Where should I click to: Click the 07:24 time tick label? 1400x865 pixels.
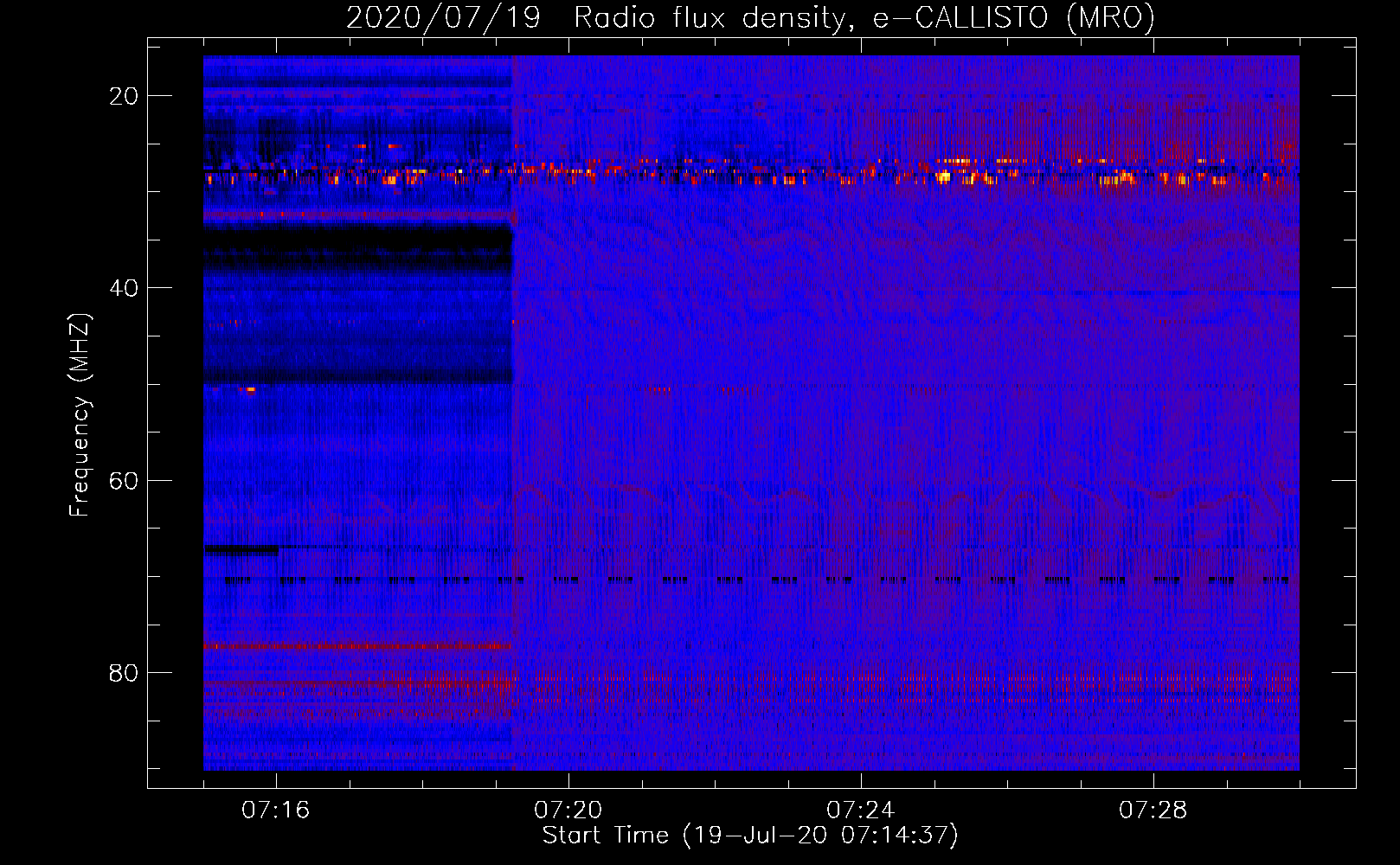[861, 811]
